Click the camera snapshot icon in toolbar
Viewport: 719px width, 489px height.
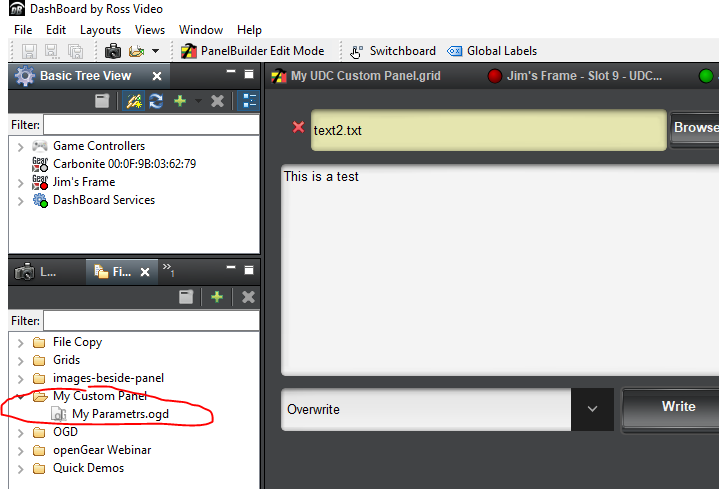(x=113, y=51)
